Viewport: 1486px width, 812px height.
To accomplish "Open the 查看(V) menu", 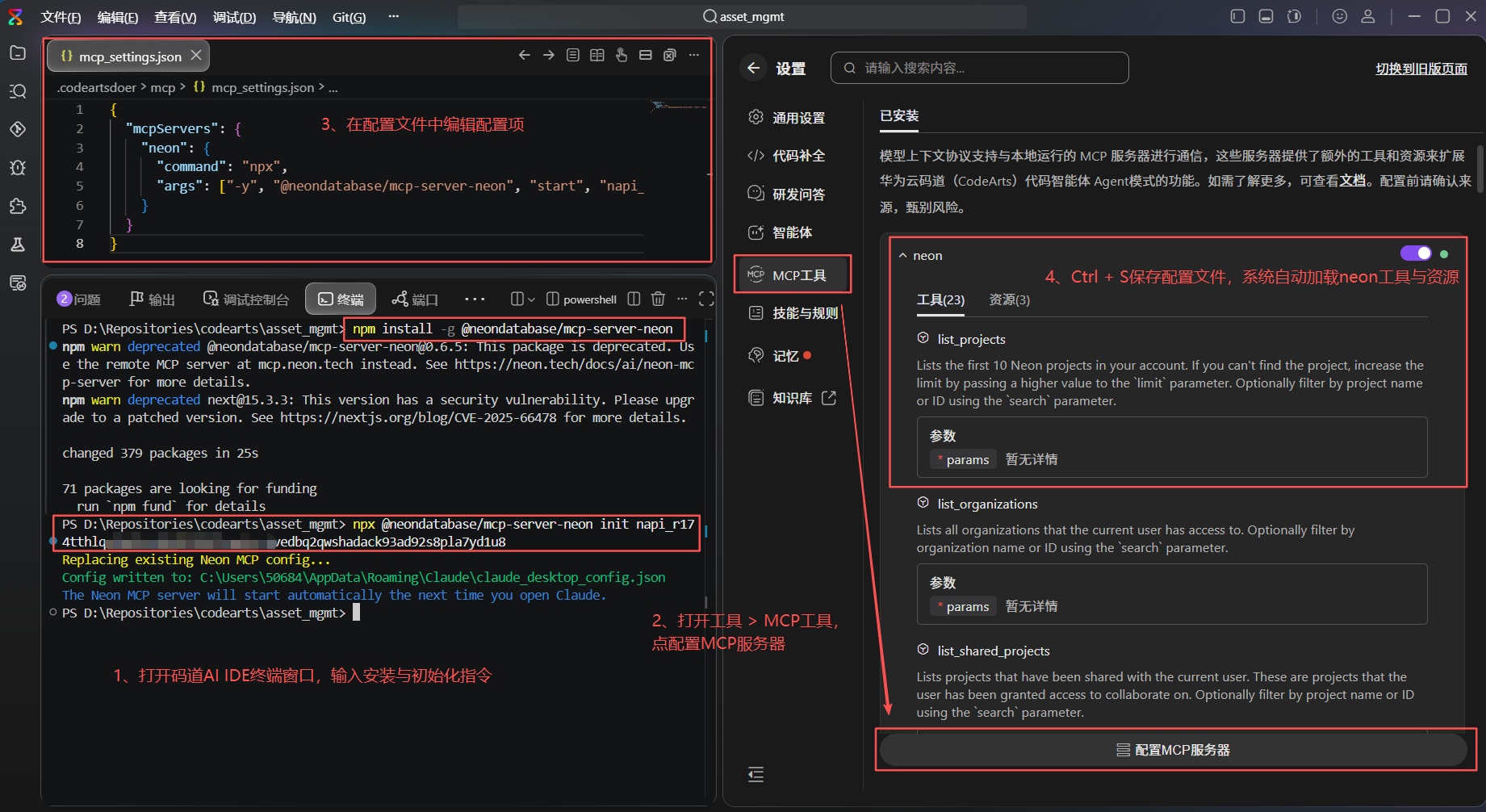I will [175, 17].
